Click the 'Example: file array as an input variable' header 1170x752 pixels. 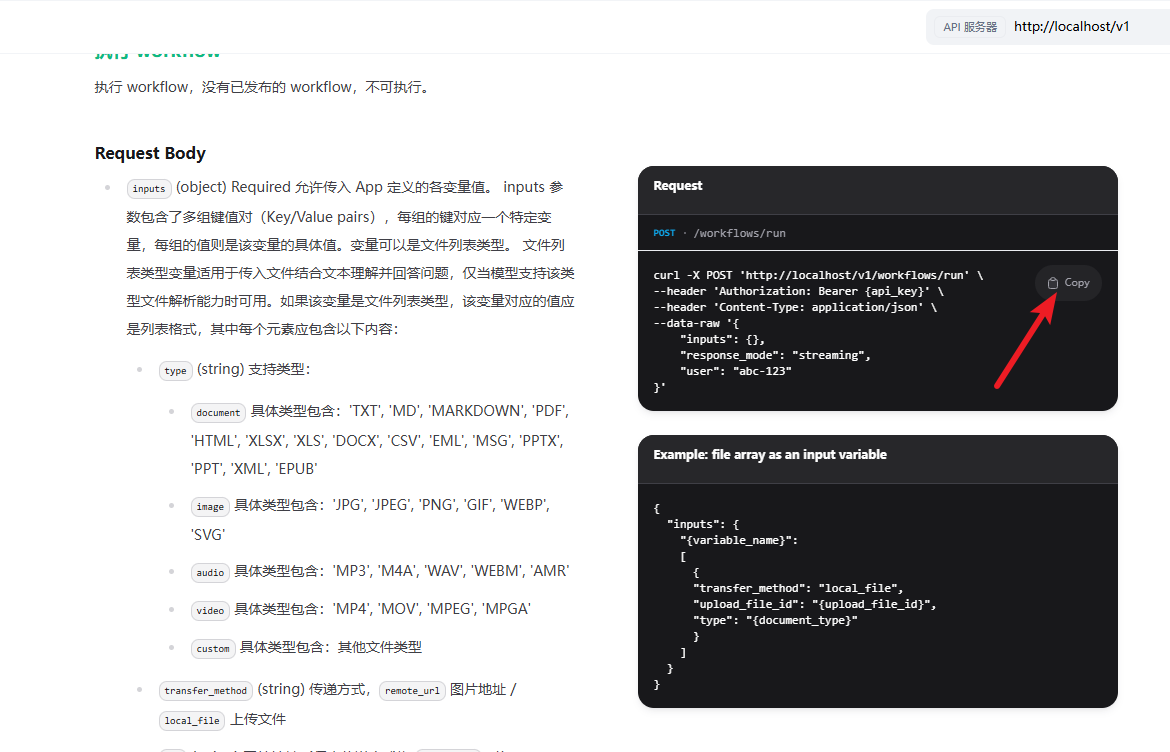click(x=770, y=455)
